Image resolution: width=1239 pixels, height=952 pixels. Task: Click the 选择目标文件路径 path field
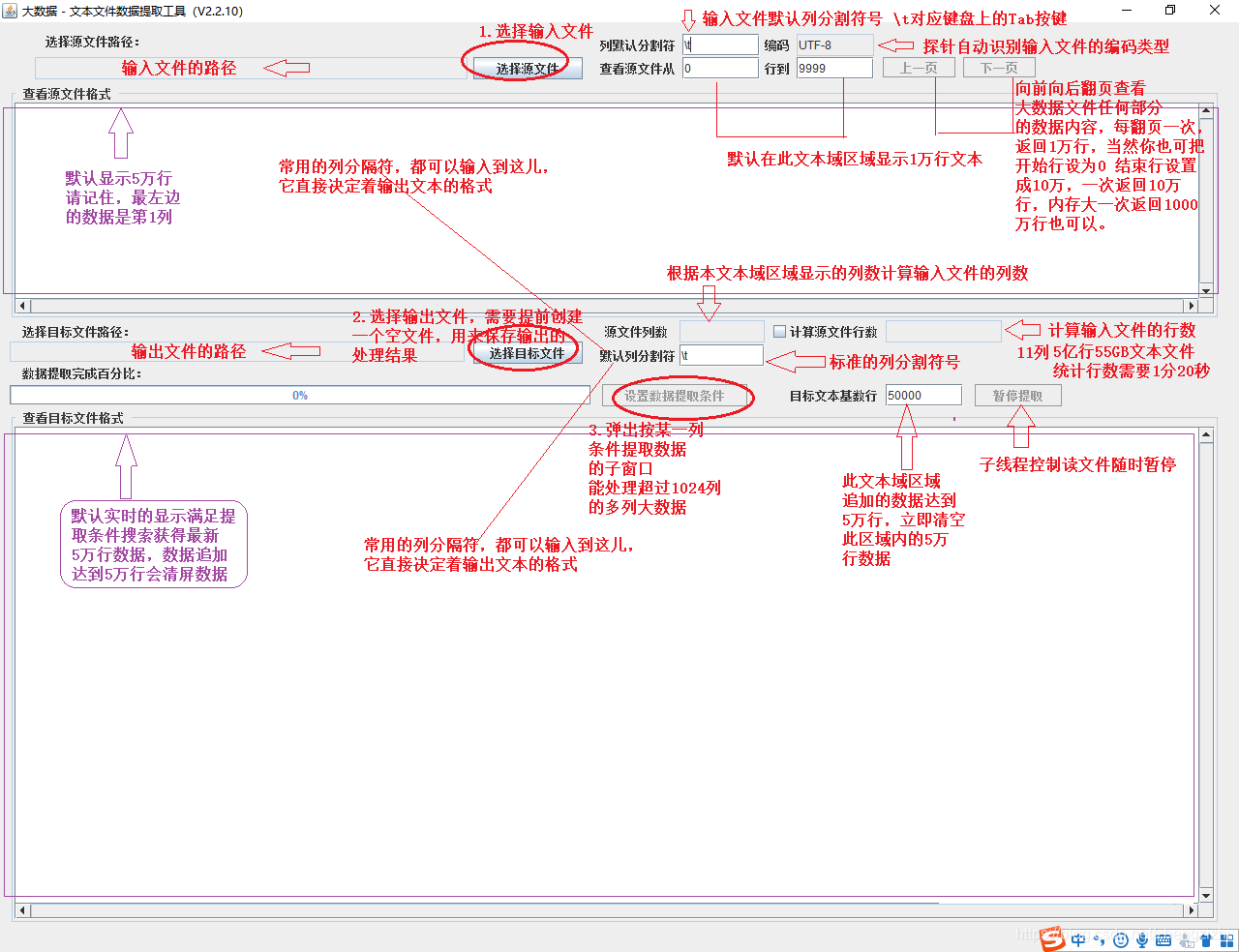tap(237, 351)
